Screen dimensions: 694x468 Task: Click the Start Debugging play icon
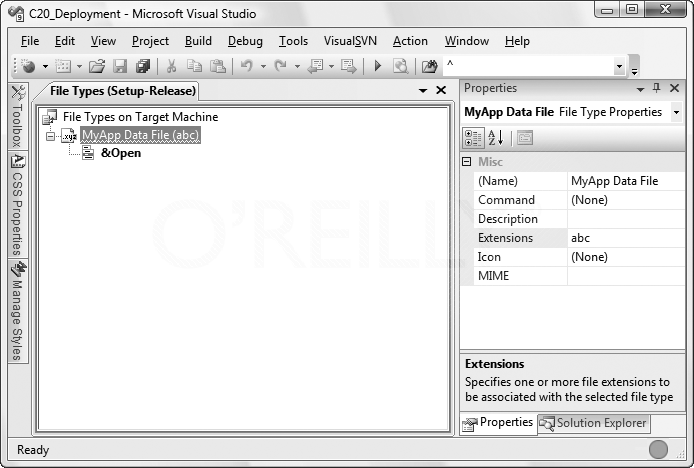(378, 66)
